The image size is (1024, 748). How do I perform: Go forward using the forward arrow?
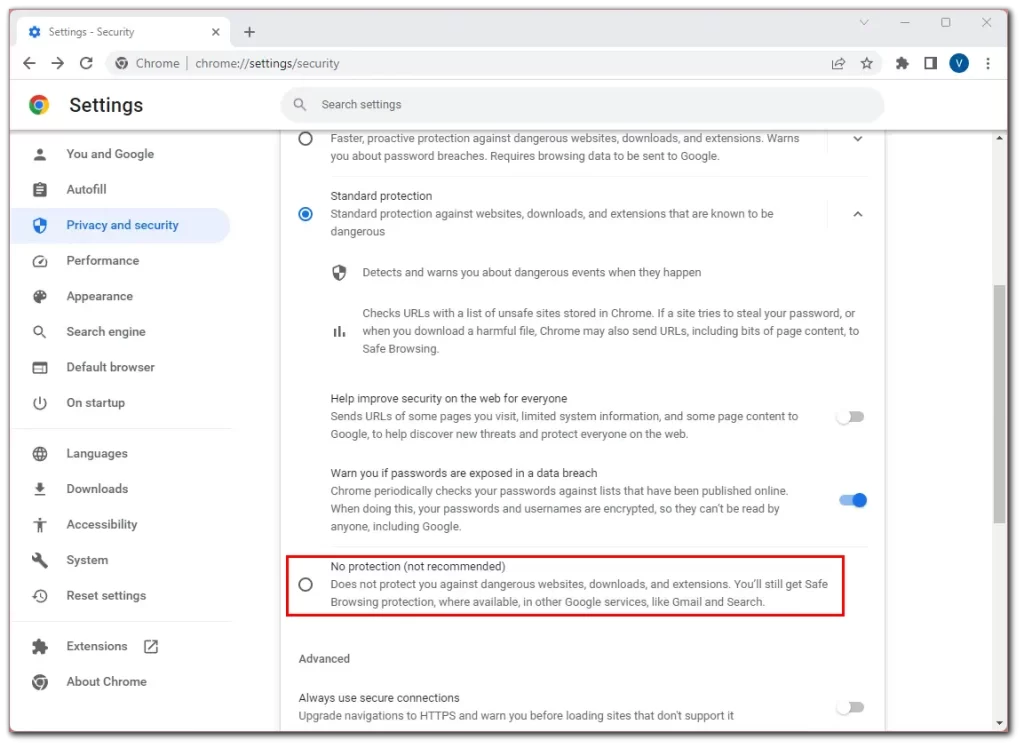point(58,63)
